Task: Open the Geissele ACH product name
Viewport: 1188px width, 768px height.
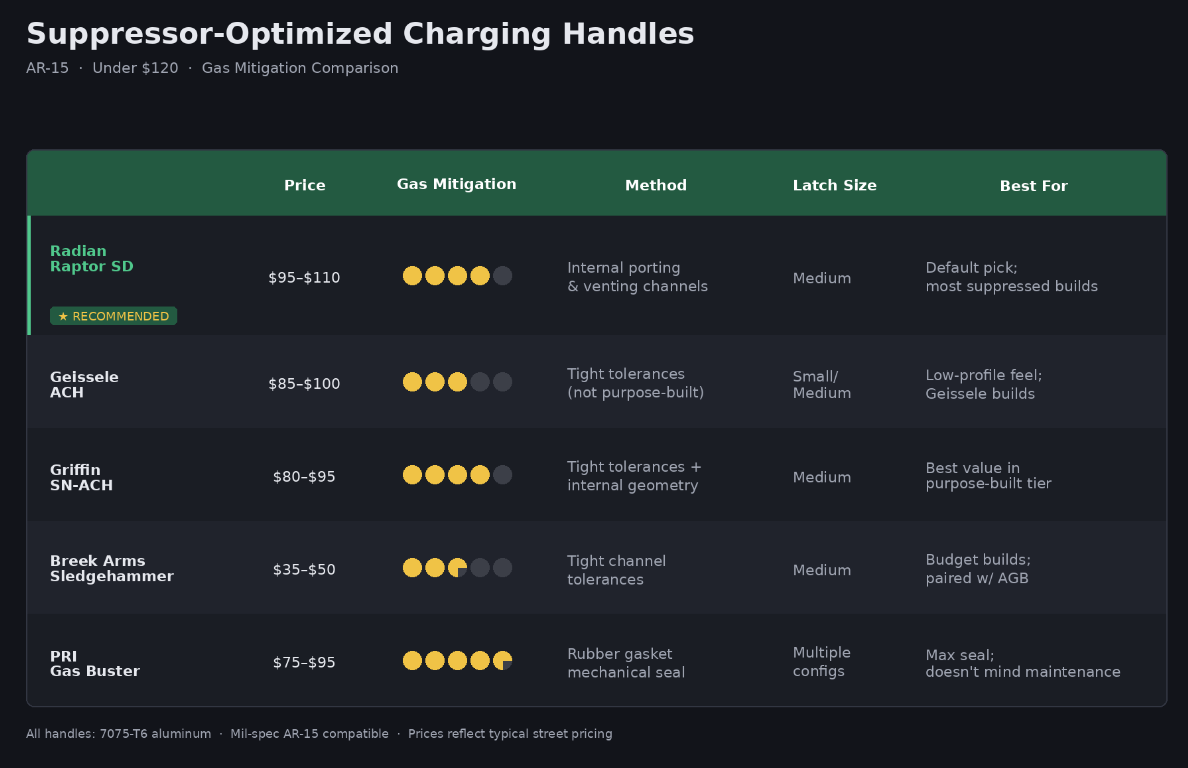Action: [x=84, y=385]
